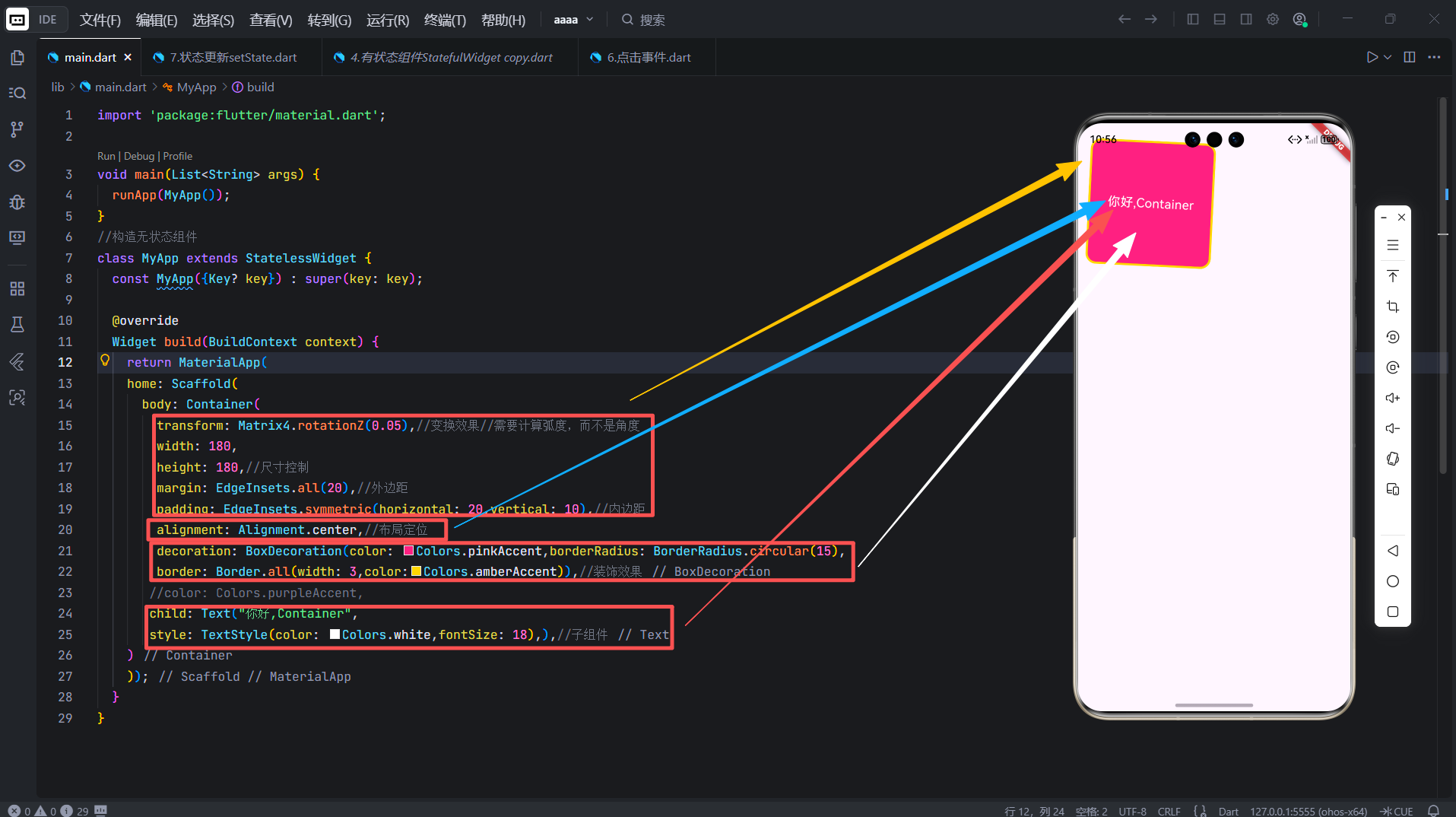1456x817 pixels.
Task: Open the code linter brush icon
Action: point(17,361)
